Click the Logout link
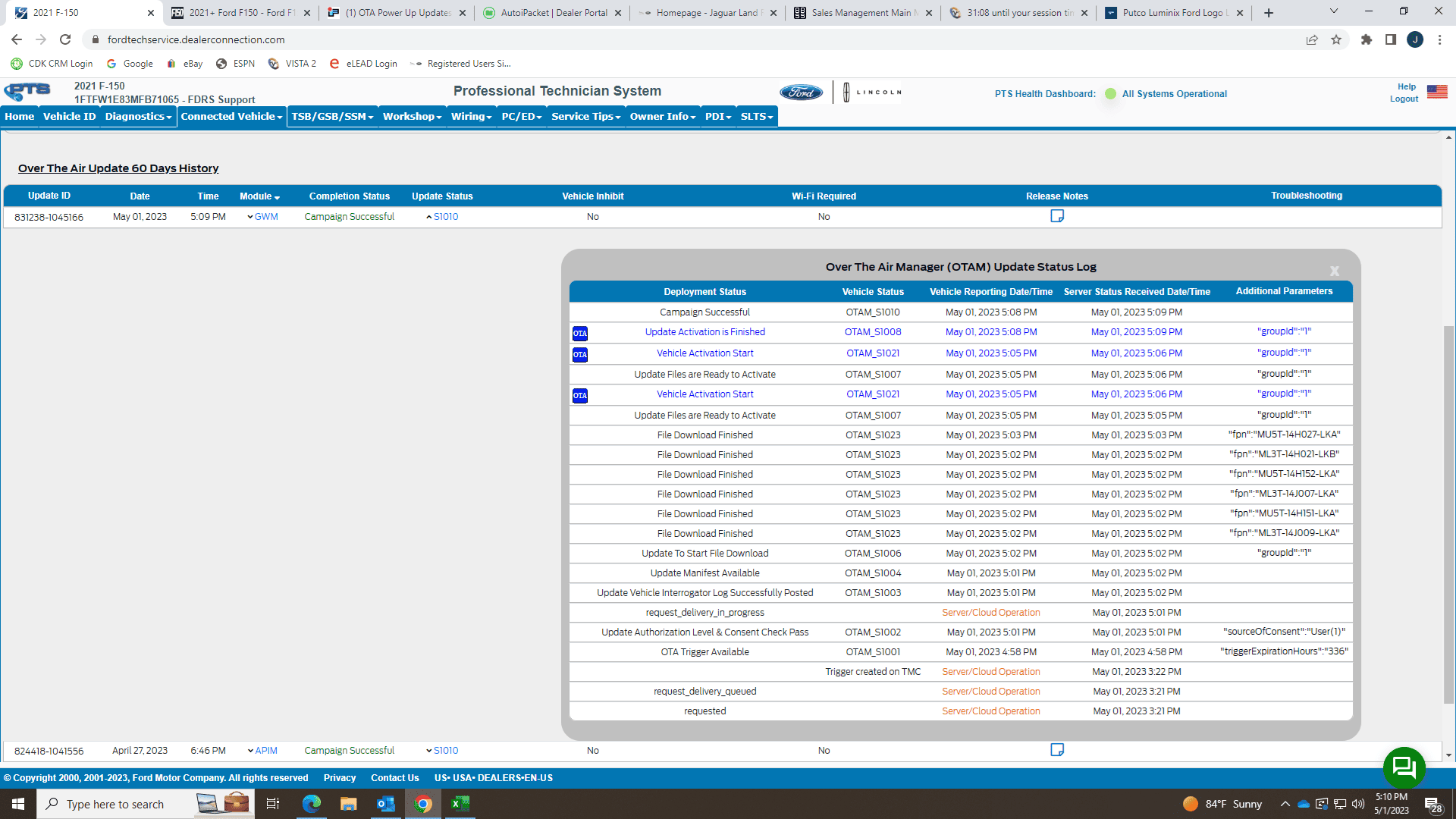This screenshot has width=1456, height=819. pyautogui.click(x=1403, y=99)
